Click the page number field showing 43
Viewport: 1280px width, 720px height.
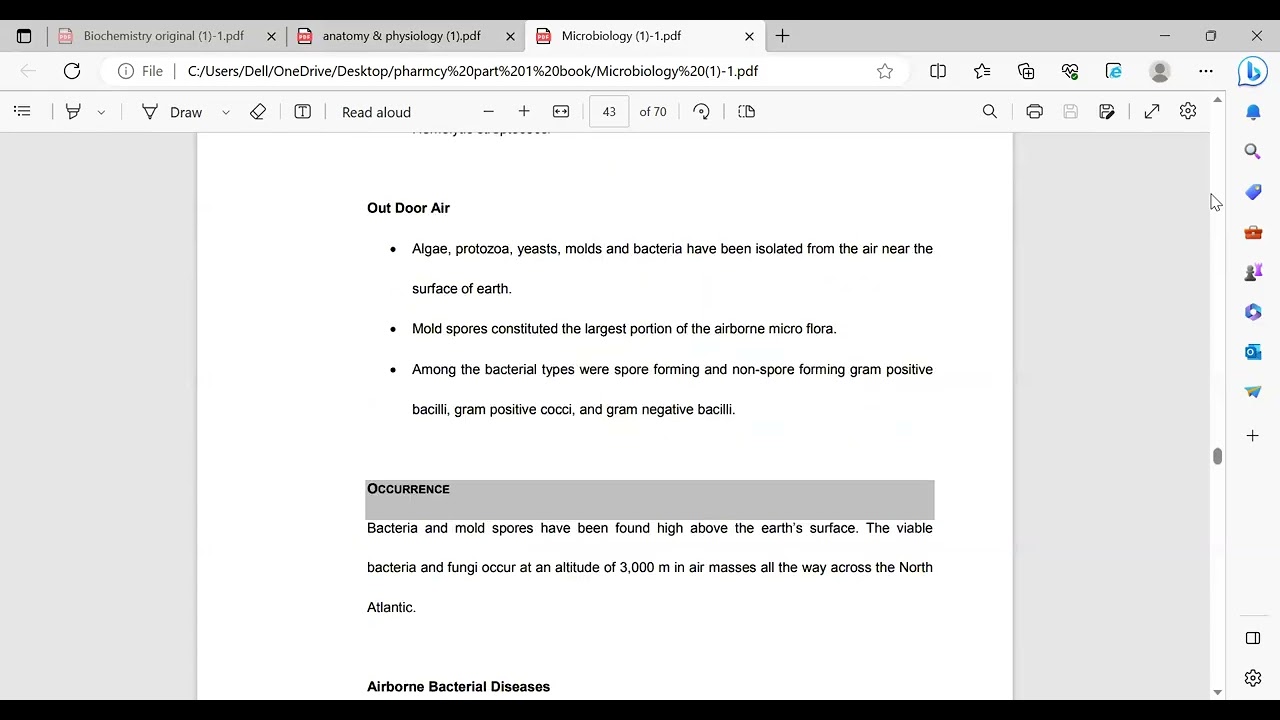[x=609, y=112]
